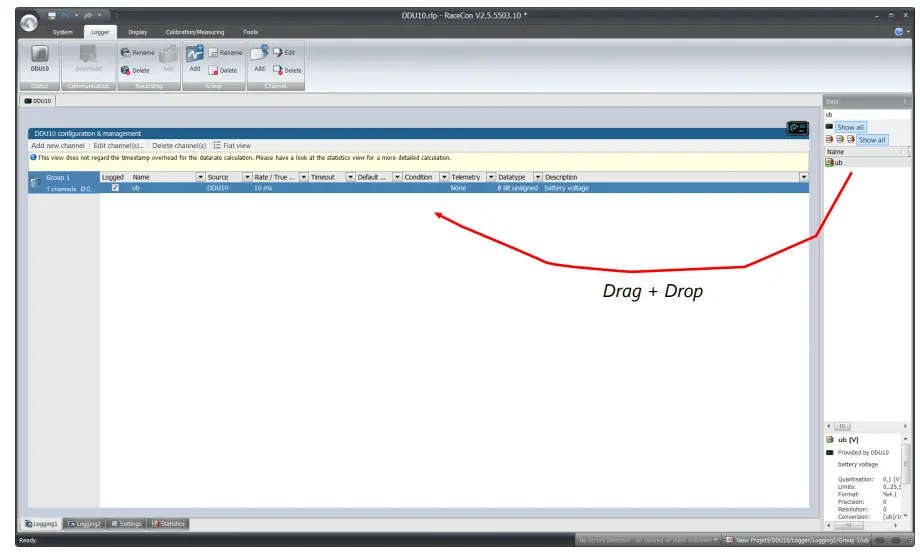Screen dimensions: 920x552
Task: Click the Name column header in Data panel
Action: point(865,152)
